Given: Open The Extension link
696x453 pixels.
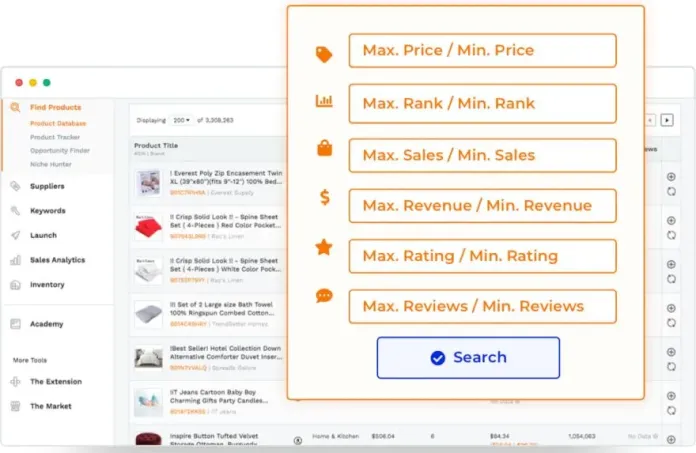Looking at the screenshot, I should coord(56,382).
